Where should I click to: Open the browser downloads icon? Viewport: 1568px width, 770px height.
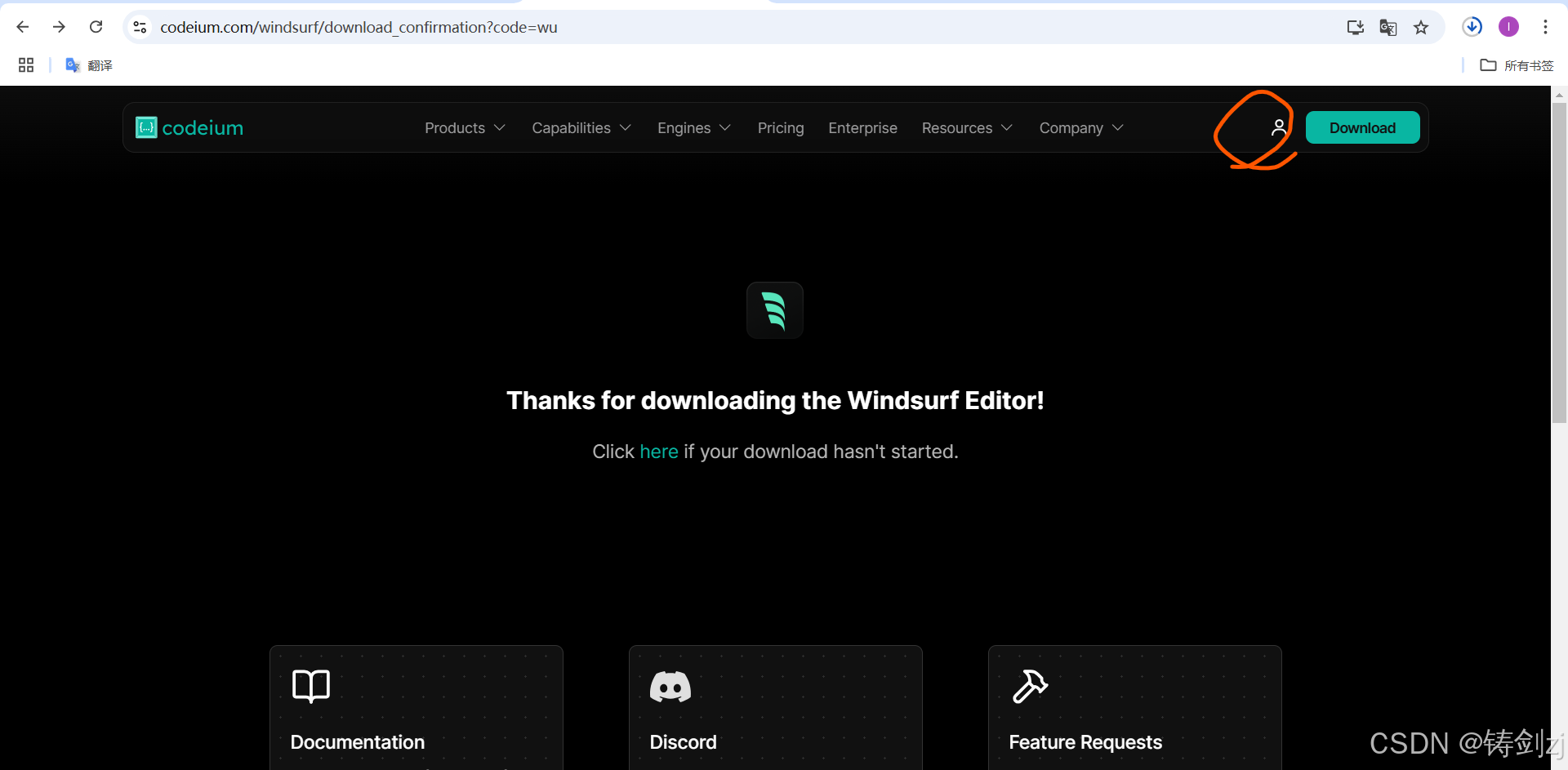1472,27
